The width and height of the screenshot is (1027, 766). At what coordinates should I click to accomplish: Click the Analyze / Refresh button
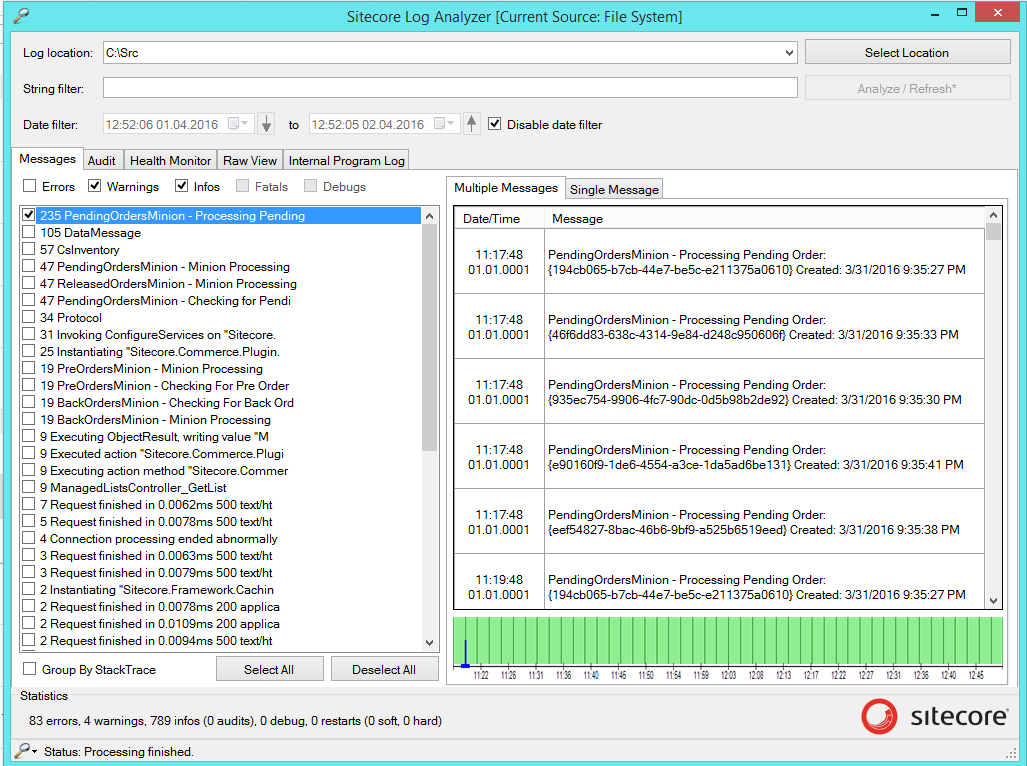[907, 88]
